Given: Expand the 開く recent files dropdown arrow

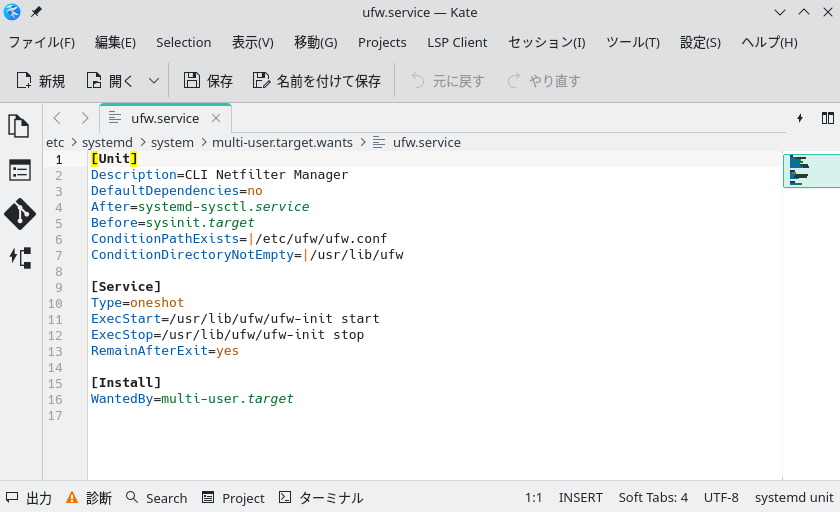Looking at the screenshot, I should [154, 81].
